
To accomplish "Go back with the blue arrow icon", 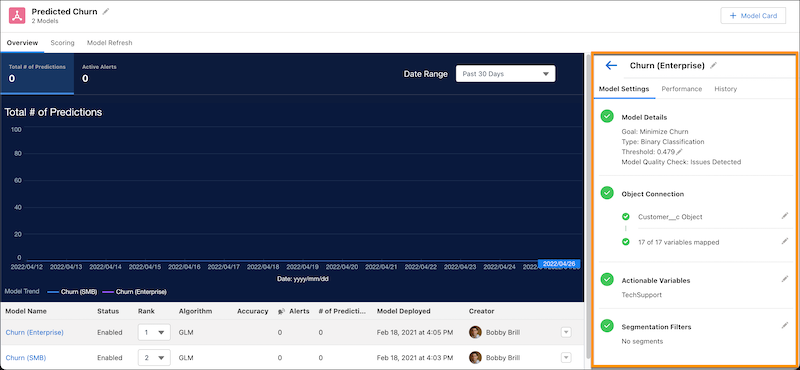I will (611, 65).
